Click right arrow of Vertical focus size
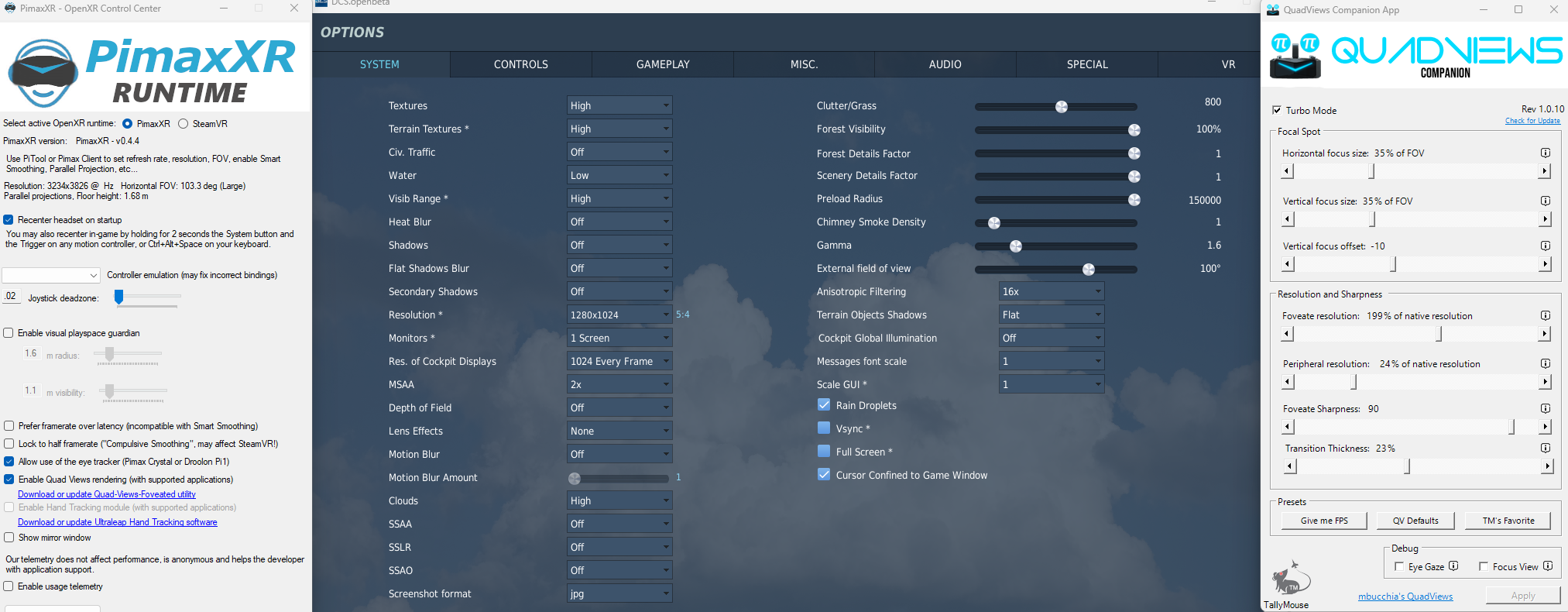This screenshot has height=612, width=1568. [x=1545, y=219]
